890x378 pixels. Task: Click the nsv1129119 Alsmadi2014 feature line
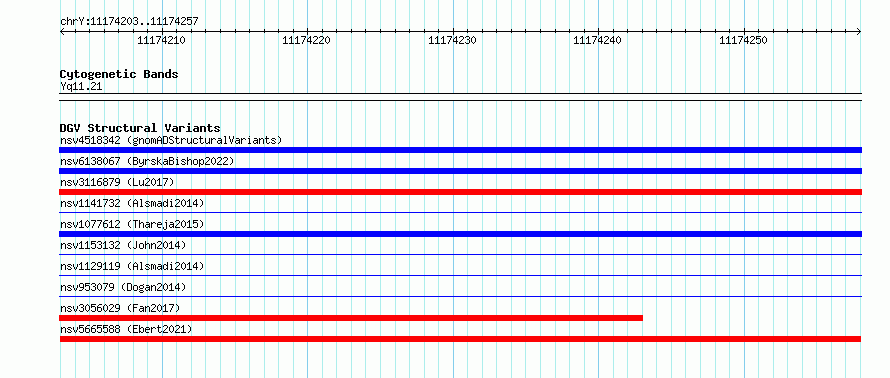[x=460, y=276]
